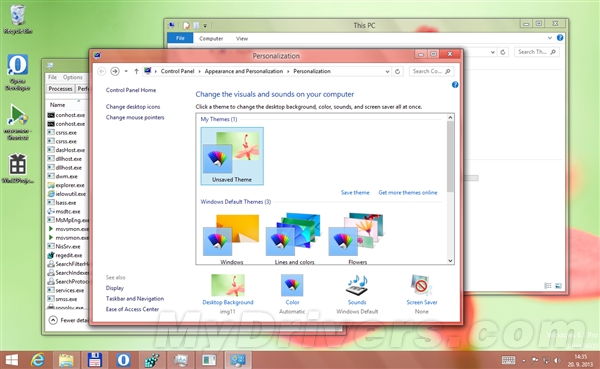Screen dimensions: 600x369
Task: Click the Name column header in Task Manager
Action: [57, 105]
